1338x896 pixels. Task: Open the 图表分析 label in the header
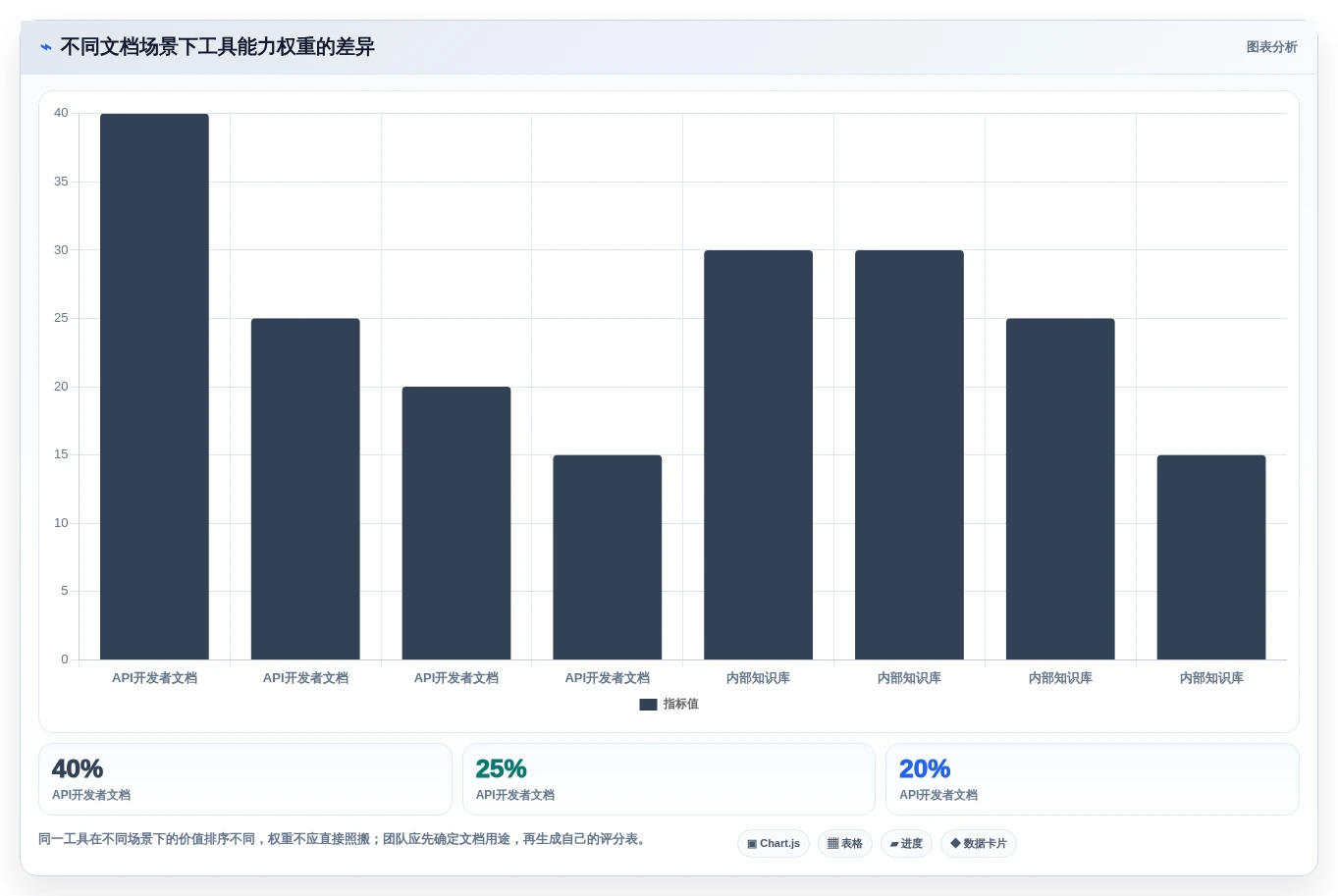1271,47
